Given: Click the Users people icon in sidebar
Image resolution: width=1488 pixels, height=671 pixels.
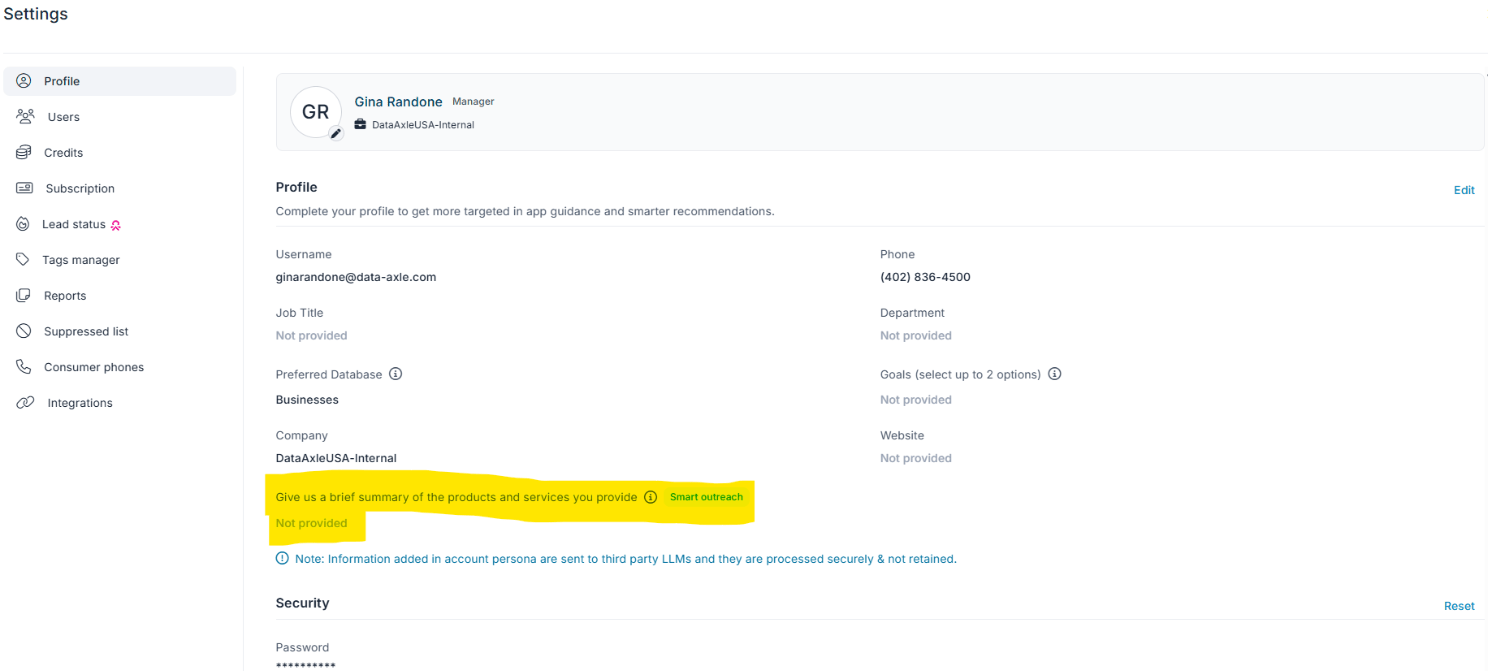Looking at the screenshot, I should tap(25, 117).
